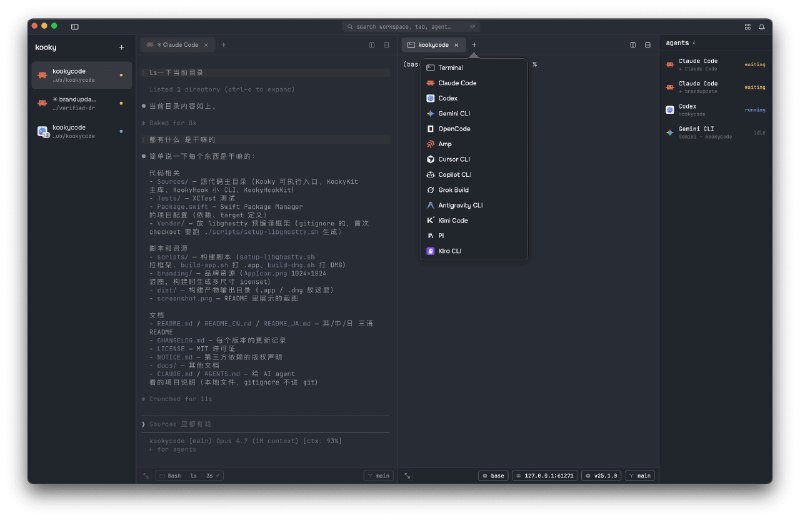
Task: Choose OpenCode from the new tab menu
Action: point(474,129)
